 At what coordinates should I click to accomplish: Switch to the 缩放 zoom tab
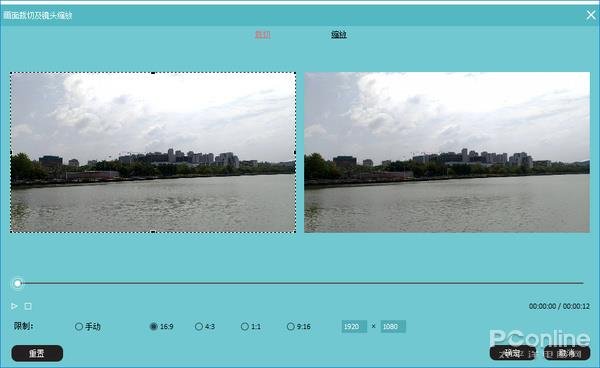pyautogui.click(x=339, y=34)
